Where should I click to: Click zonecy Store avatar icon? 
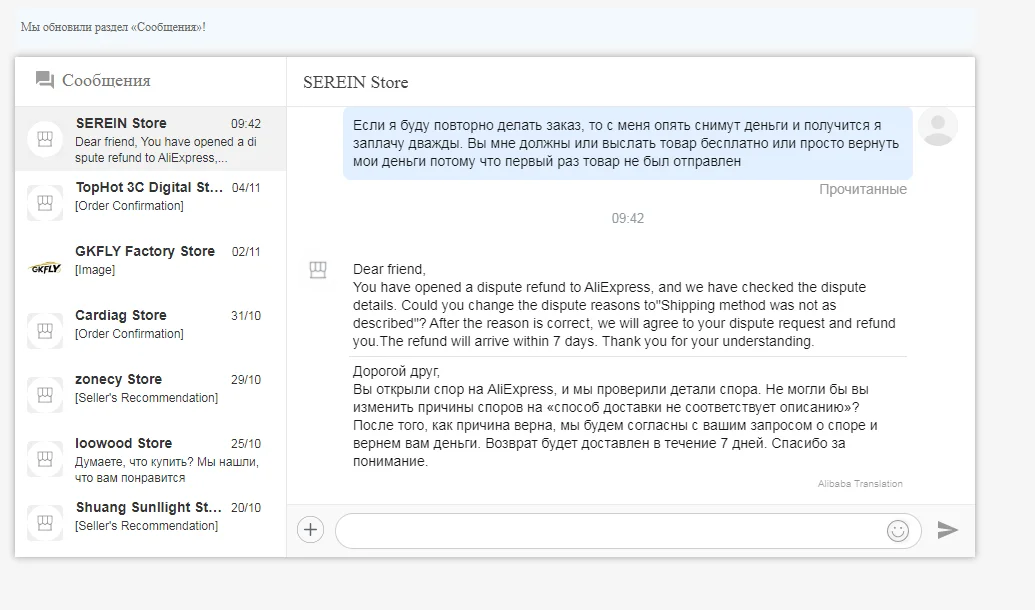pyautogui.click(x=45, y=395)
